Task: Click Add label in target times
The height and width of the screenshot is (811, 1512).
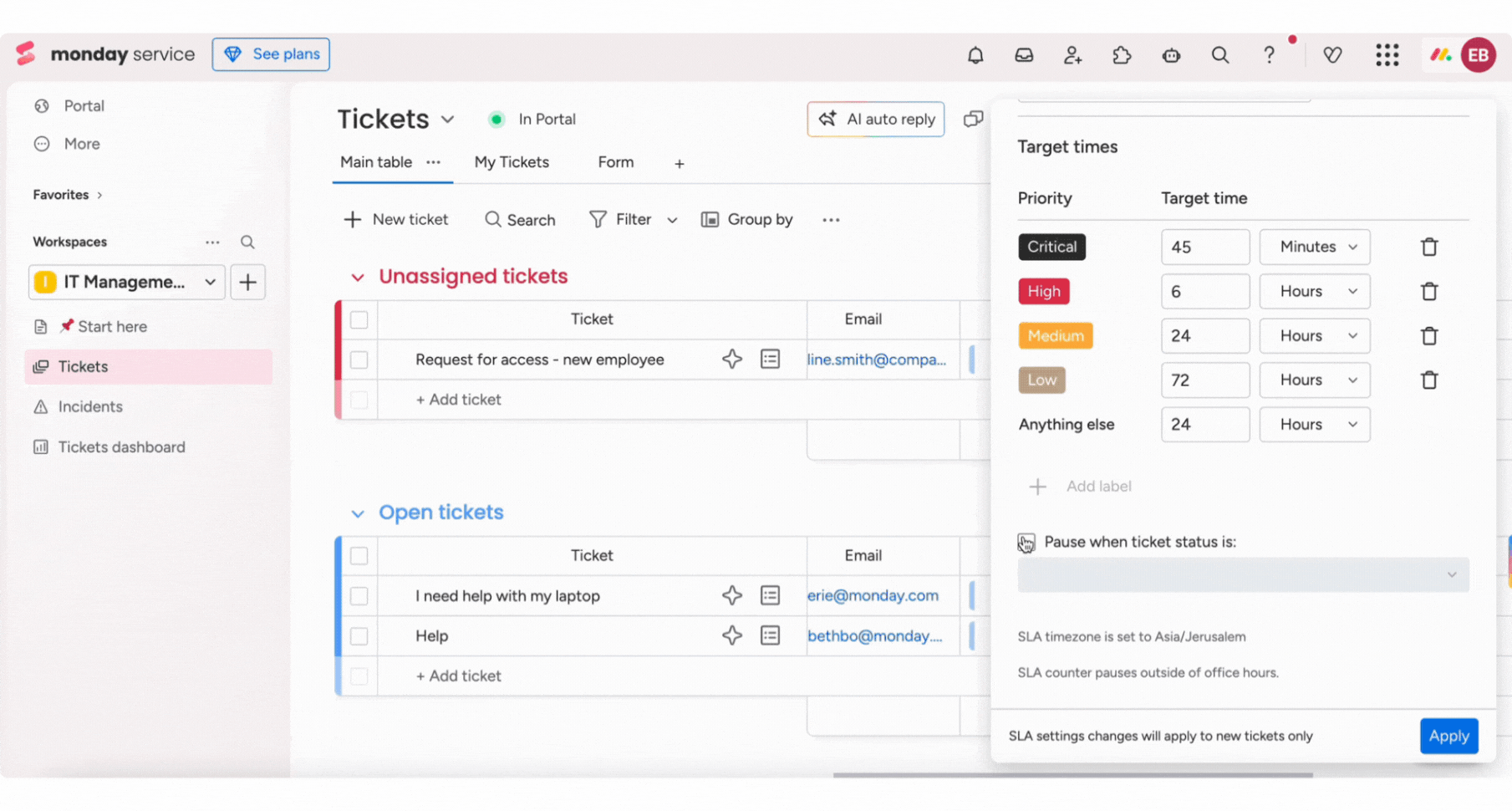Action: pos(1080,487)
